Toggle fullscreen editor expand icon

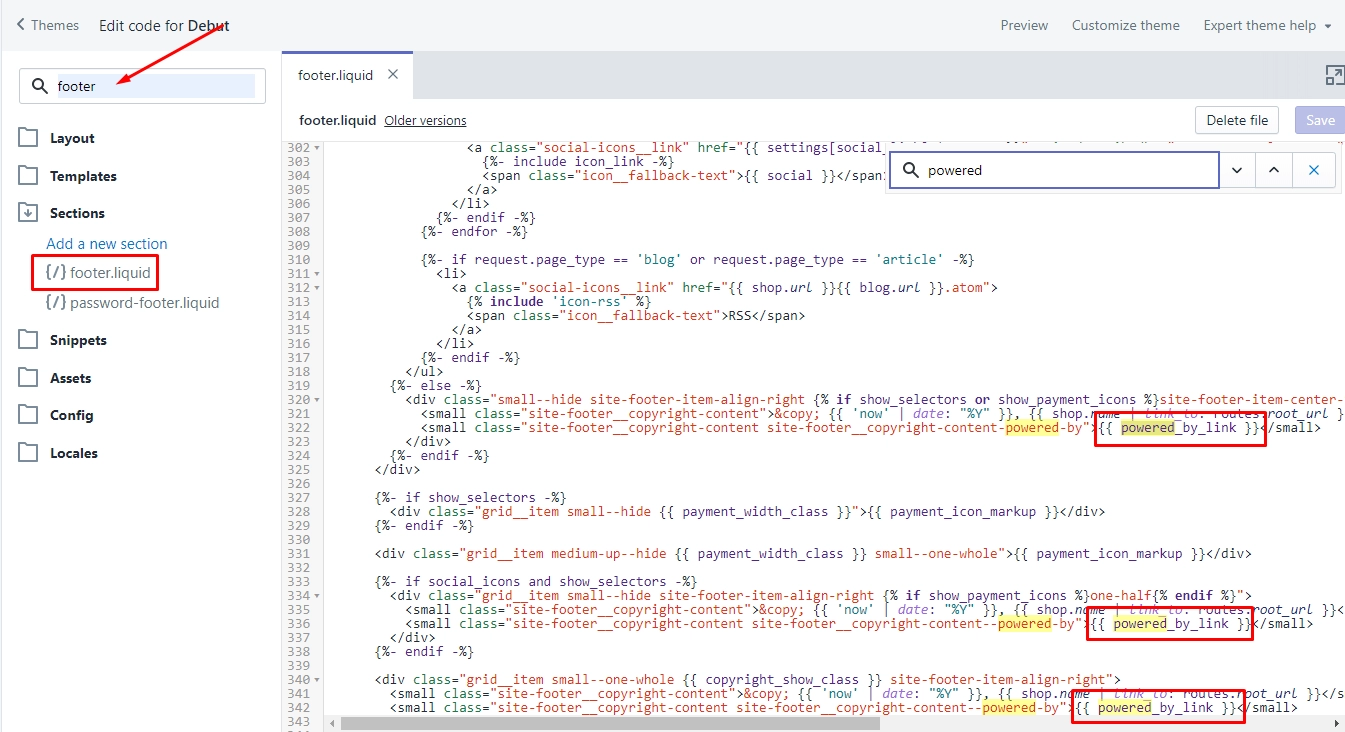(1334, 75)
